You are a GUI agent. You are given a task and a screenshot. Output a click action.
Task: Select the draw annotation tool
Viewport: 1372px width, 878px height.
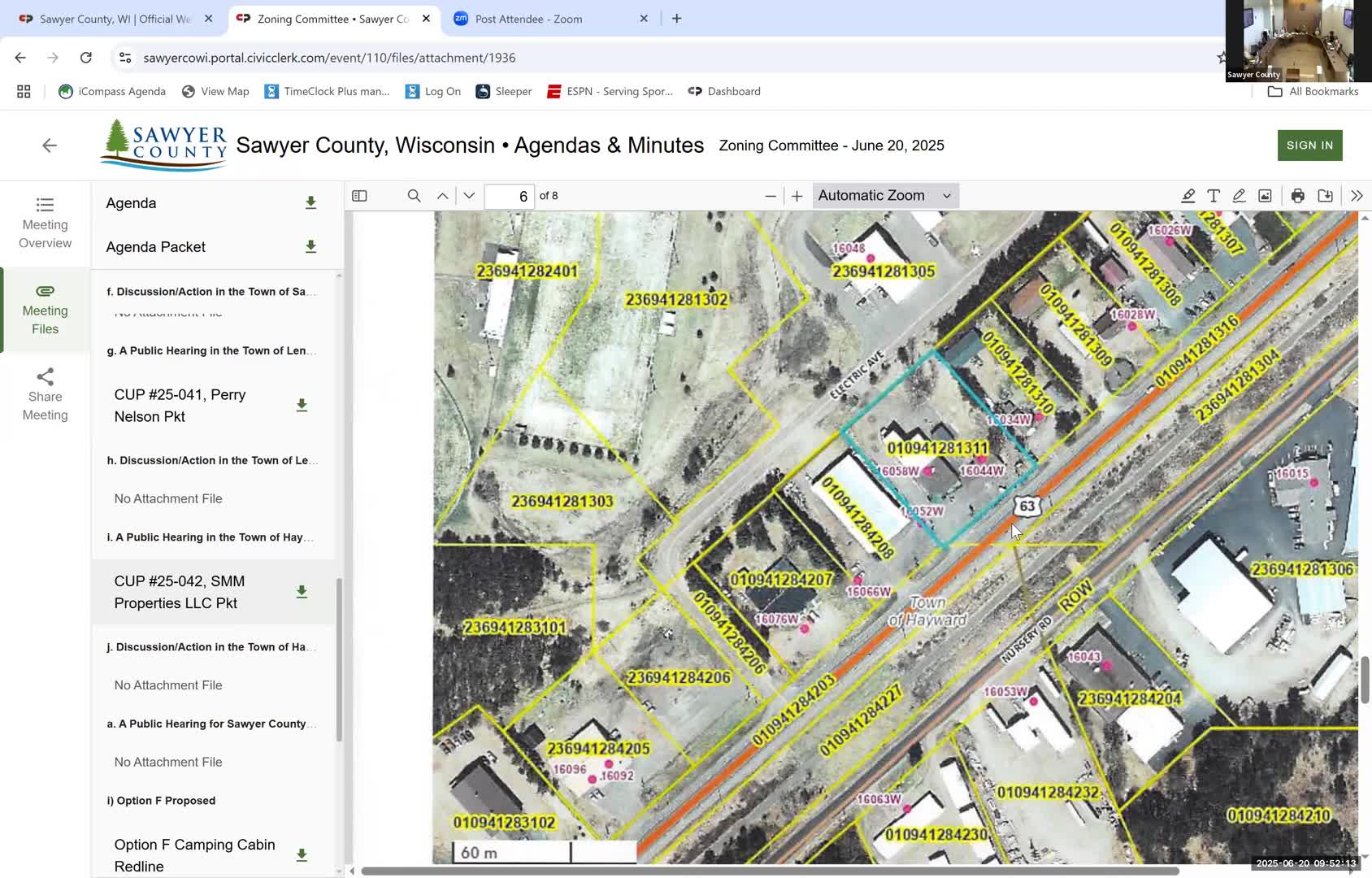1239,196
